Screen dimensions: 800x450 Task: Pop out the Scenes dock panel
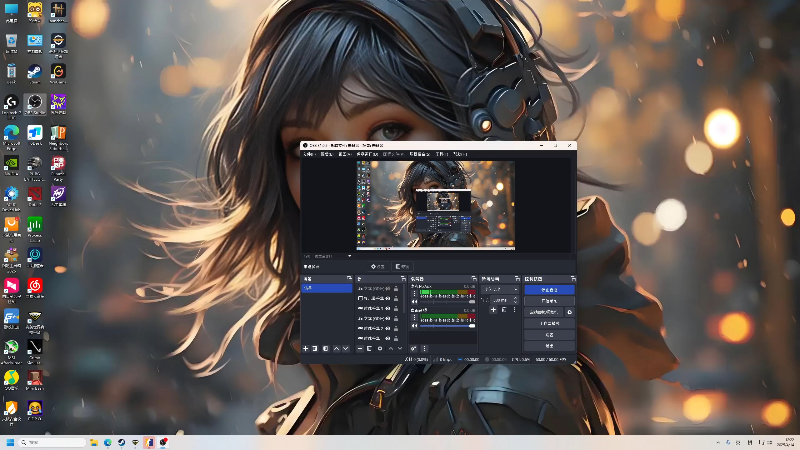click(349, 279)
